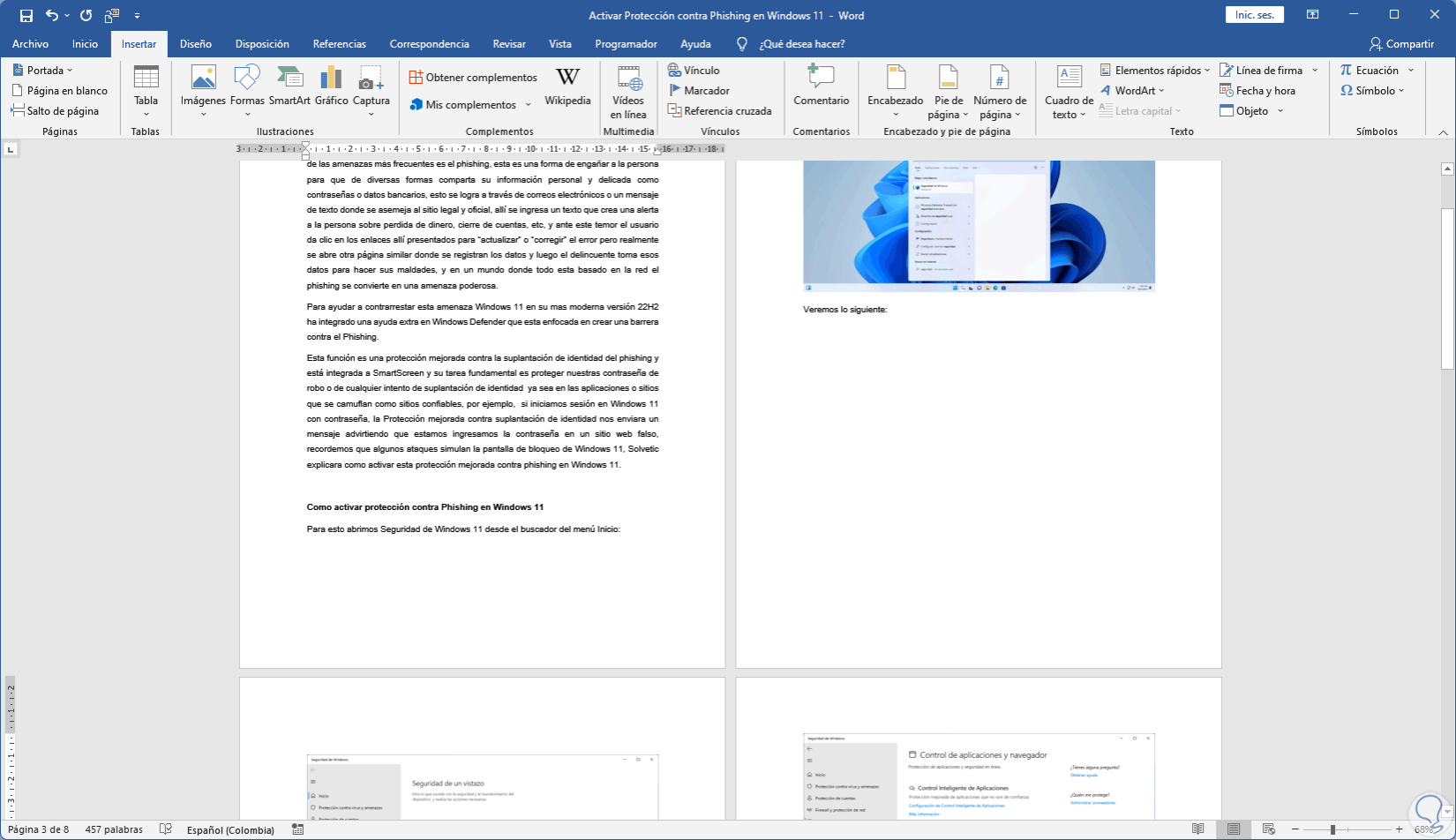This screenshot has width=1456, height=840.
Task: Save the document with the floppy disk icon
Action: click(26, 16)
